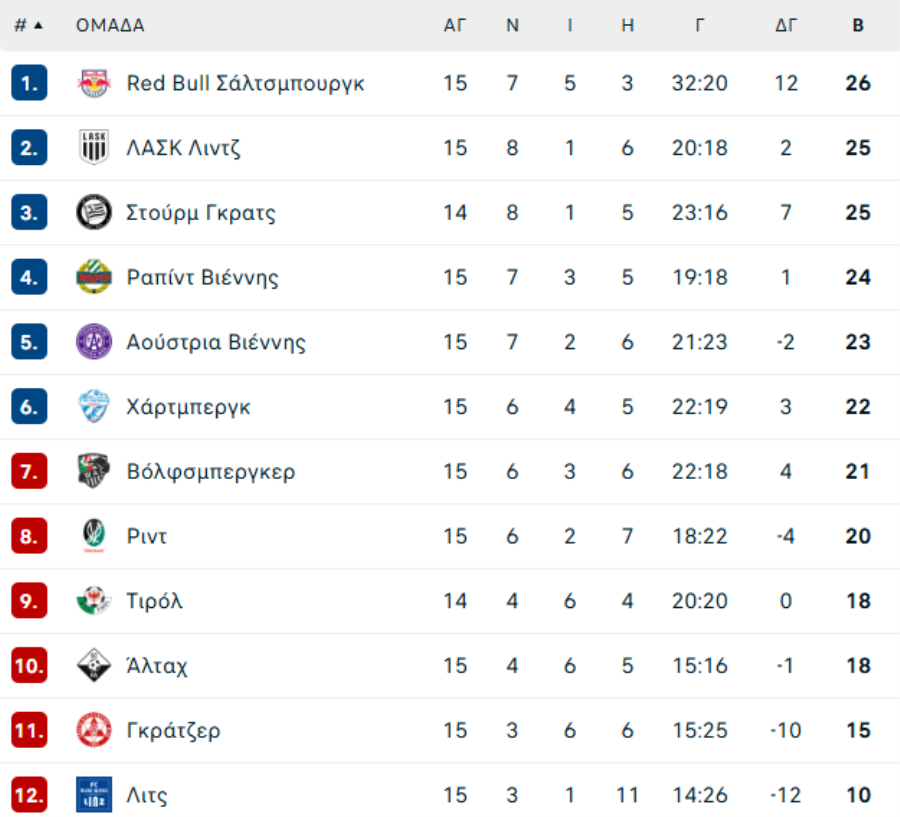Sort by ΔΓ goal difference header

(x=786, y=26)
